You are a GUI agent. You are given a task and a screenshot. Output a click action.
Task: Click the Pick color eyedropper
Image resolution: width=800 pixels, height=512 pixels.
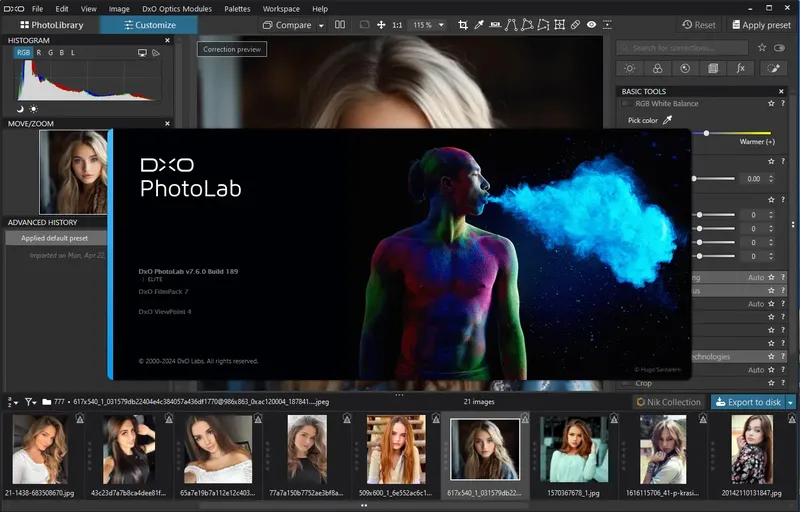click(x=669, y=120)
